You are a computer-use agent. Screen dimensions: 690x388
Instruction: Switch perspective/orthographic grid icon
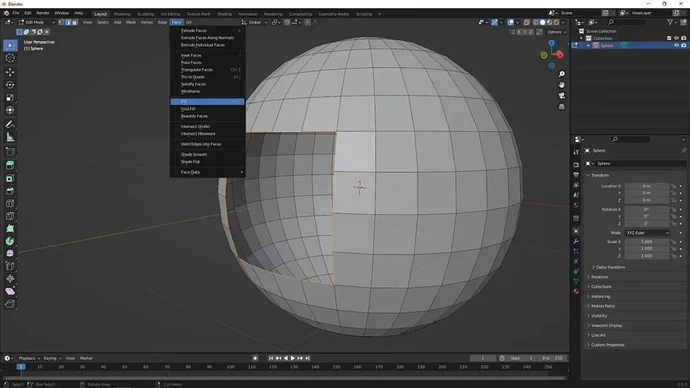point(562,106)
